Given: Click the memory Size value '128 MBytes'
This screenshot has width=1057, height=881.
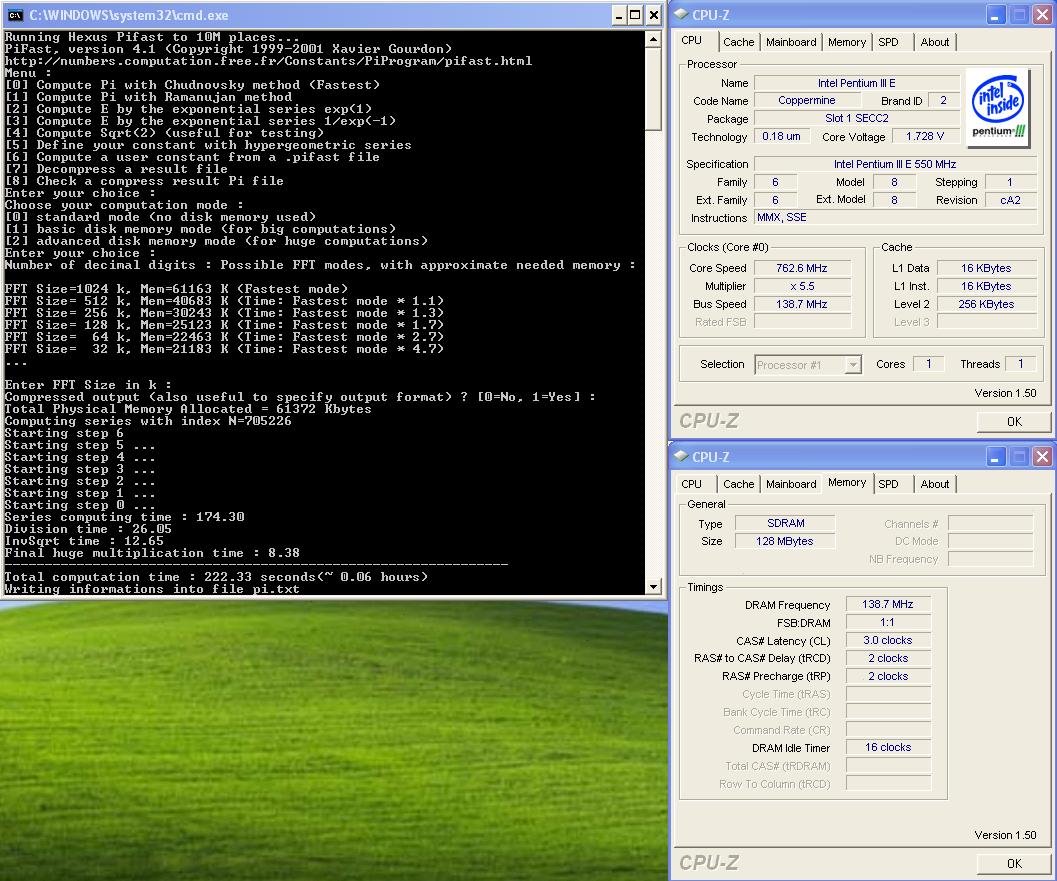Looking at the screenshot, I should tap(785, 541).
